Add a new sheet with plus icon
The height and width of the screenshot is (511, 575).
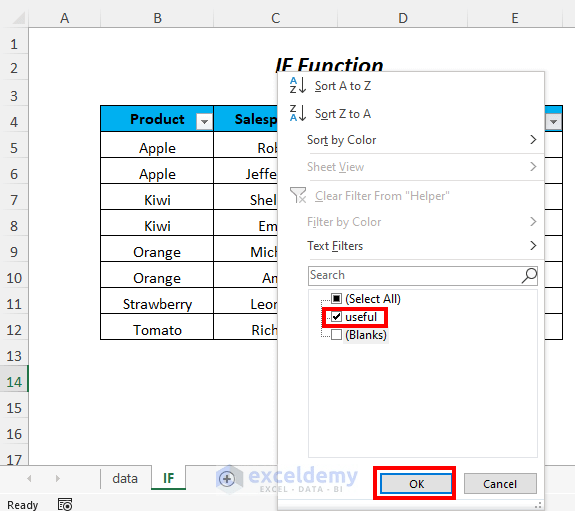pyautogui.click(x=227, y=478)
